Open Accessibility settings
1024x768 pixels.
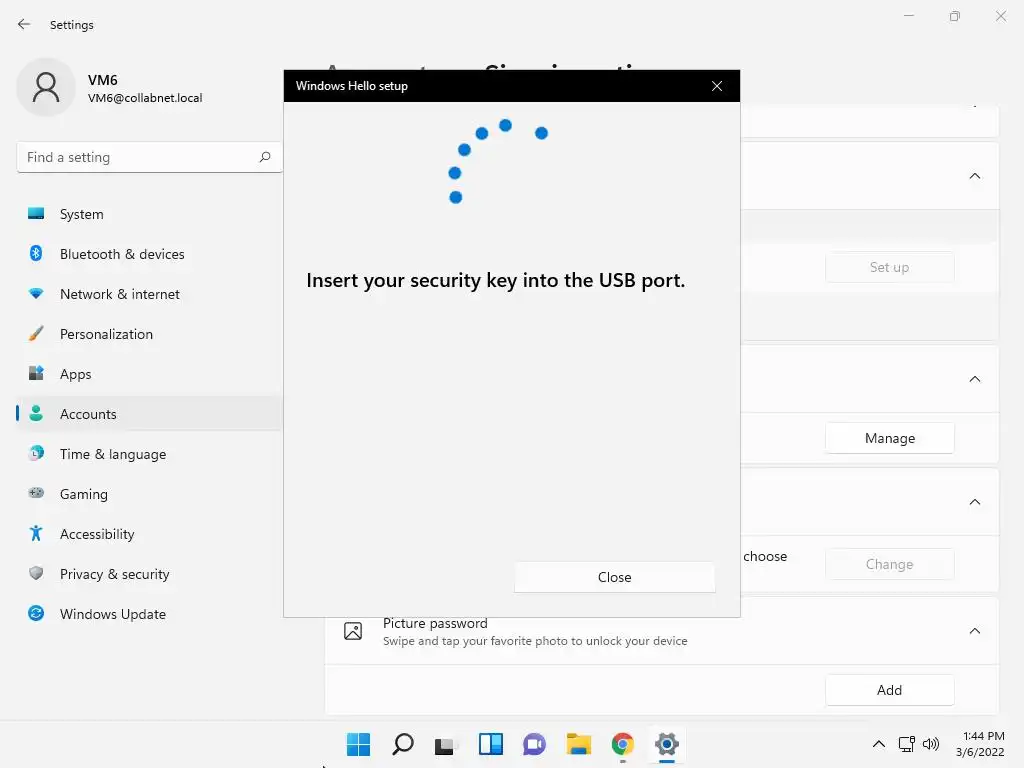[150, 534]
